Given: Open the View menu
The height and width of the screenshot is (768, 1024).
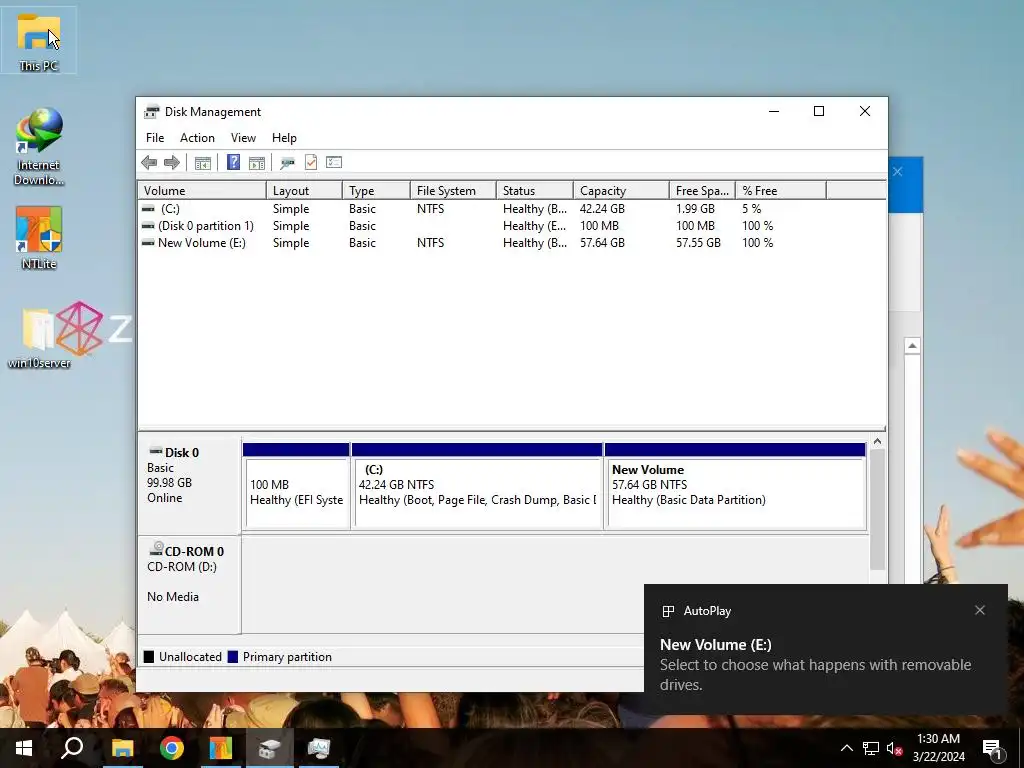Looking at the screenshot, I should click(243, 138).
